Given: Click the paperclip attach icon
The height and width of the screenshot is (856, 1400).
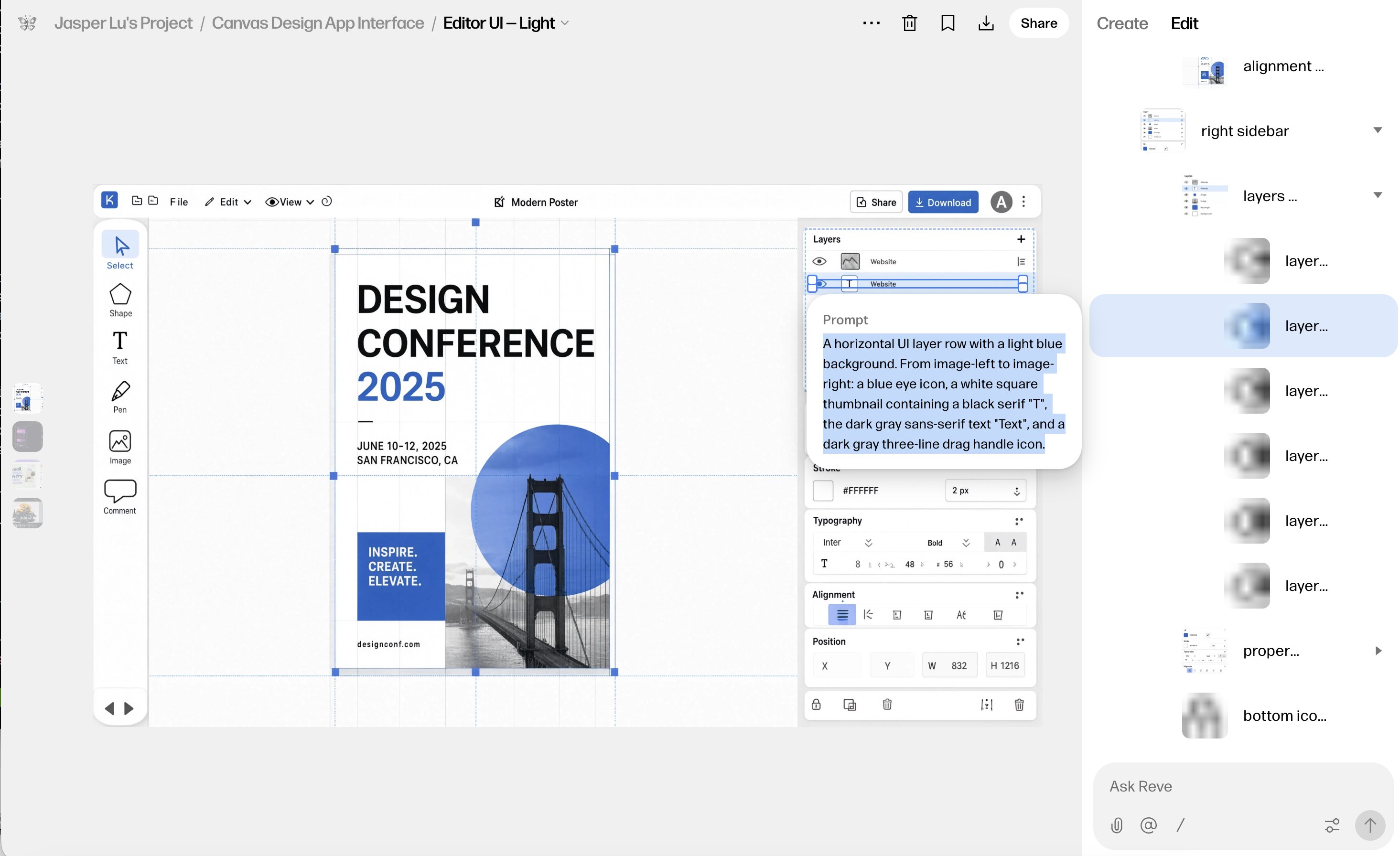Looking at the screenshot, I should pyautogui.click(x=1117, y=825).
